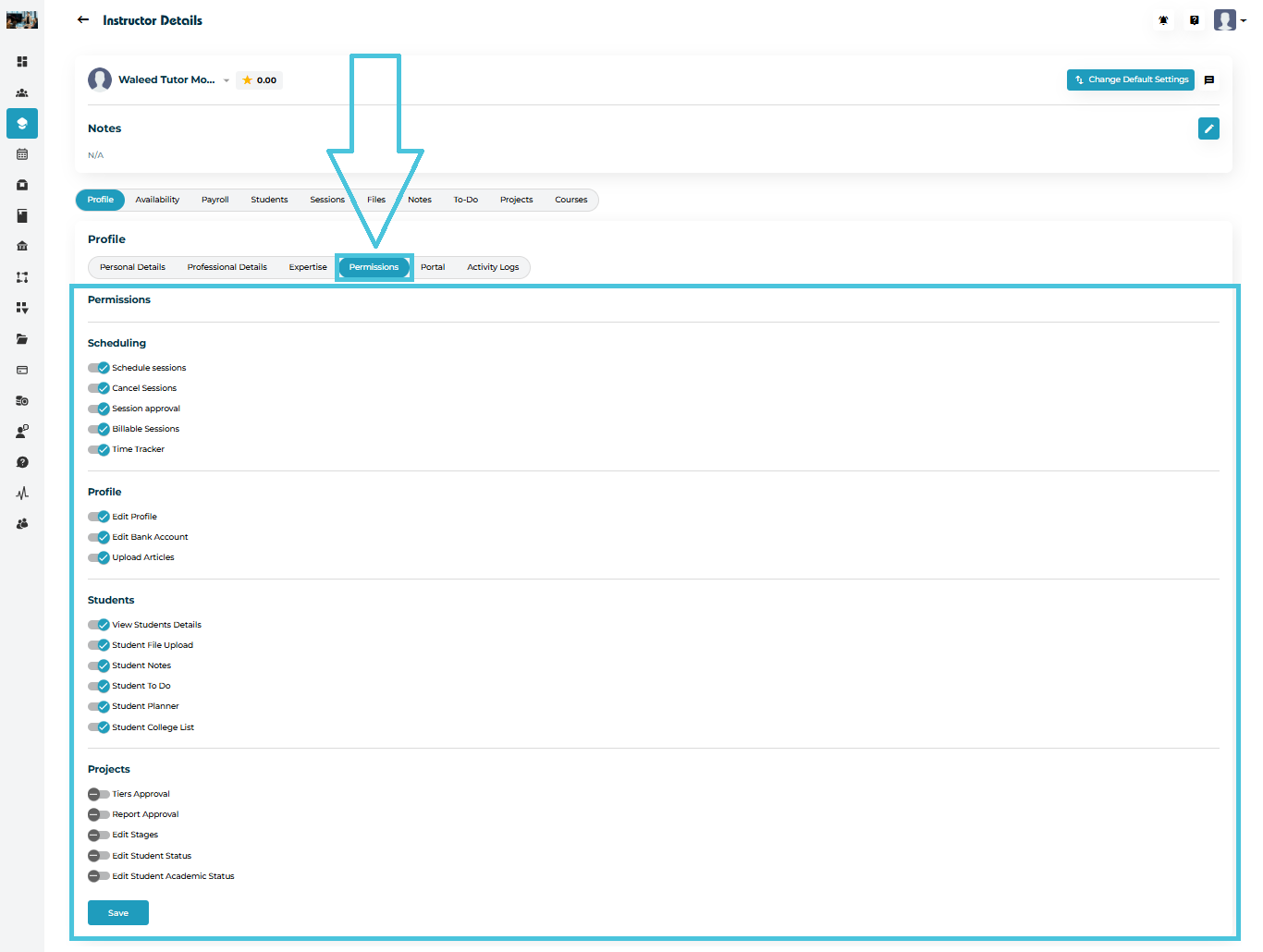Viewport: 1263px width, 952px height.
Task: Open the Activity Logs sub-tab
Action: [x=492, y=267]
